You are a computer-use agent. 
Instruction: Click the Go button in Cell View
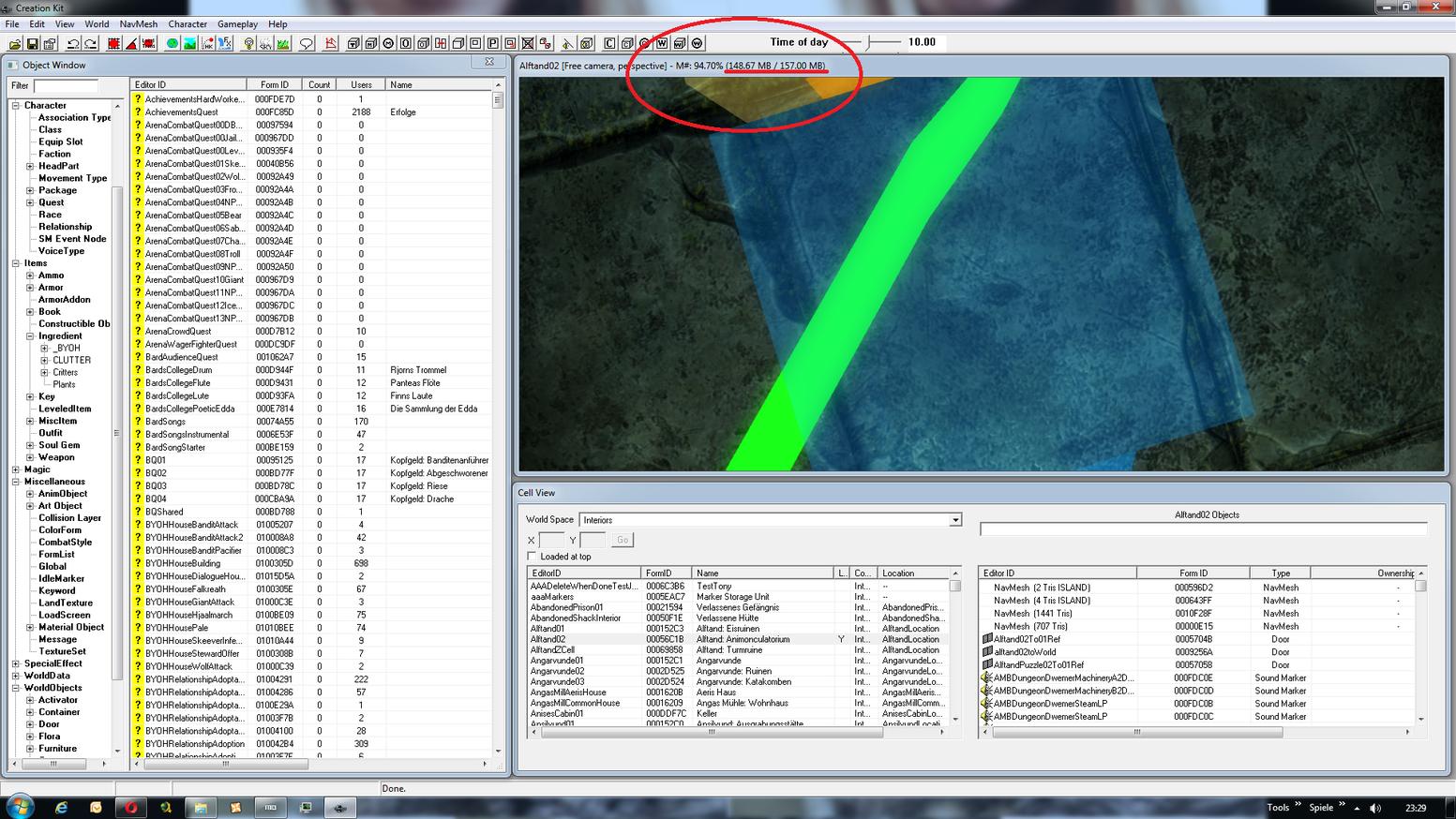pos(623,540)
